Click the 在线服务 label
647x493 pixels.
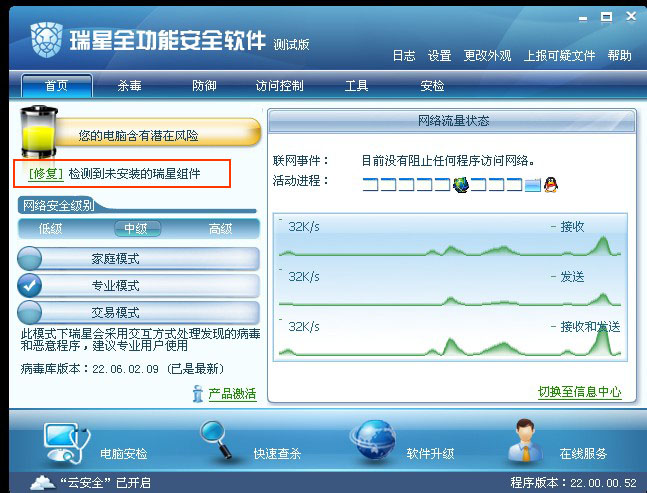click(x=583, y=454)
